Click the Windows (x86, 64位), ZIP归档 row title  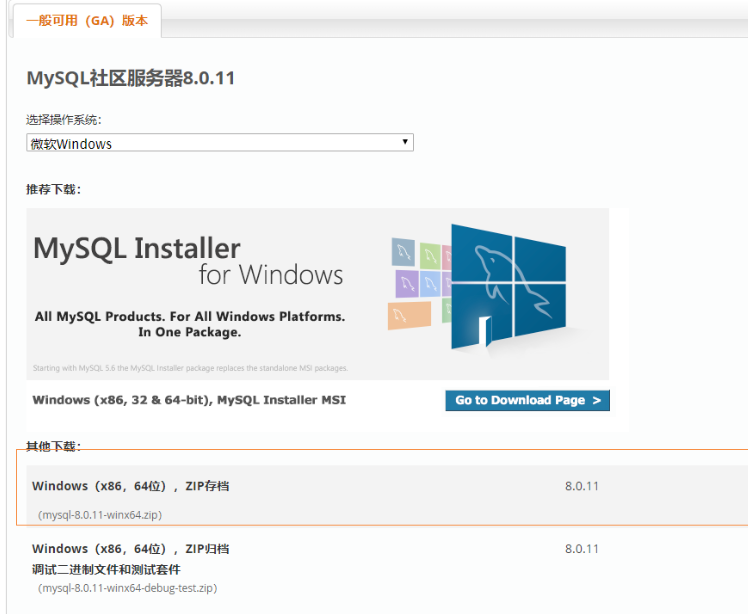click(130, 549)
